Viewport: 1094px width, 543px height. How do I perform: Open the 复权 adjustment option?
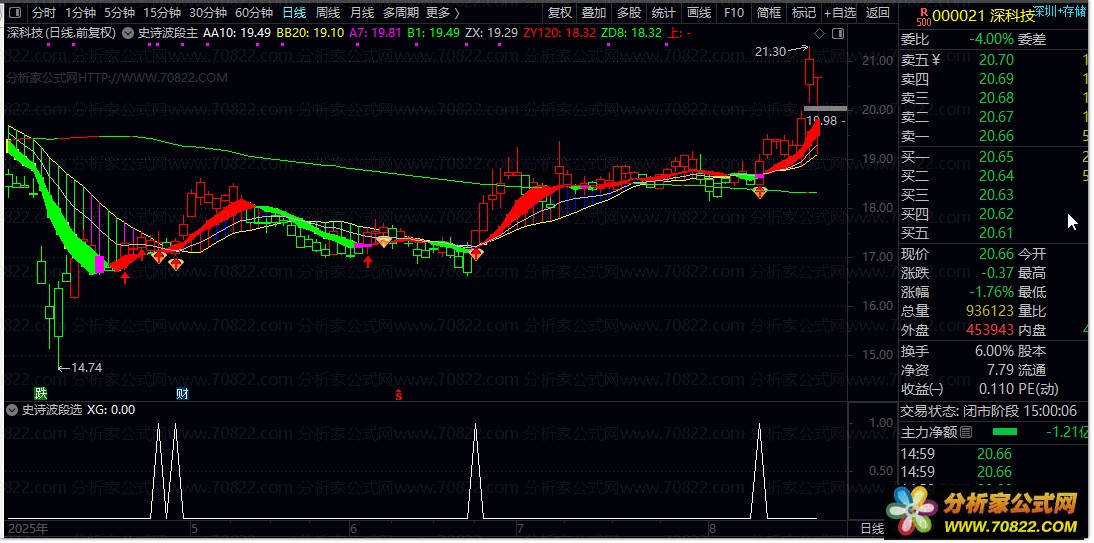560,12
